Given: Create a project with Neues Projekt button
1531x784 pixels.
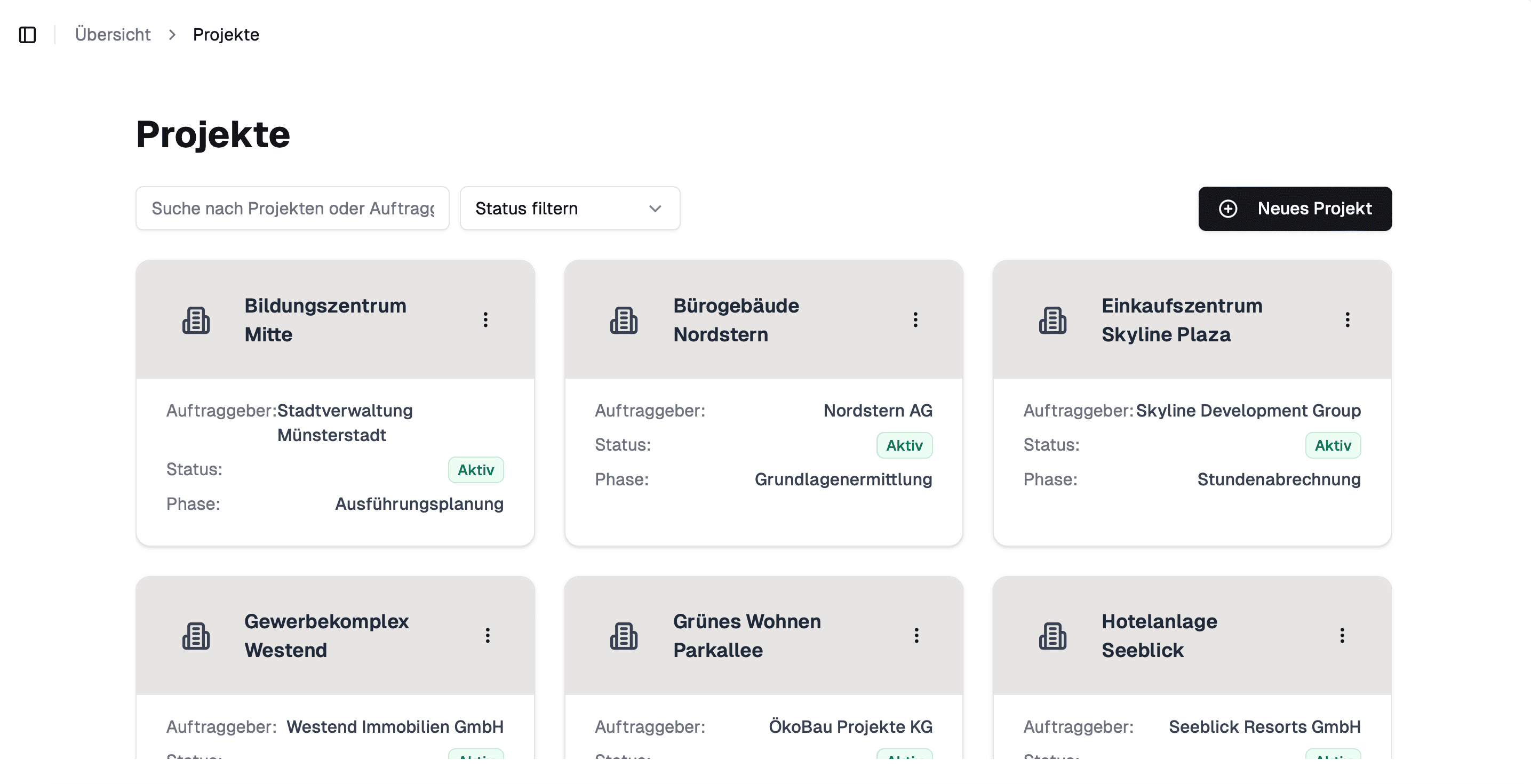Looking at the screenshot, I should tap(1295, 209).
